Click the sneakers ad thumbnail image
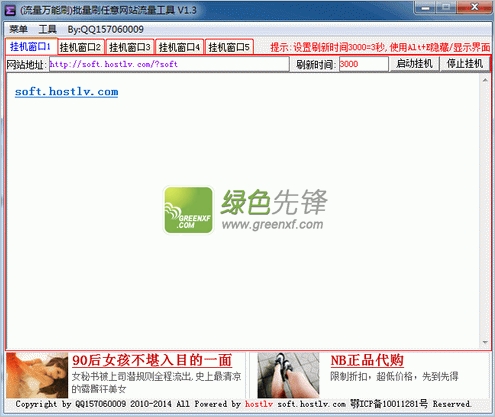The height and width of the screenshot is (417, 495). click(288, 375)
